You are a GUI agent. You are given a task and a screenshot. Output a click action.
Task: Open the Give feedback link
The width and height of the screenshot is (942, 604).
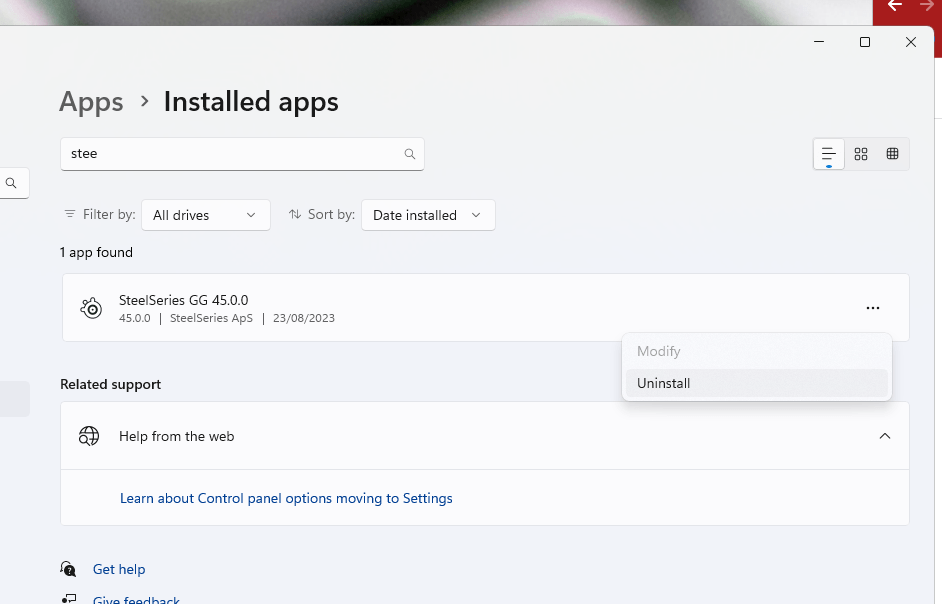(136, 600)
